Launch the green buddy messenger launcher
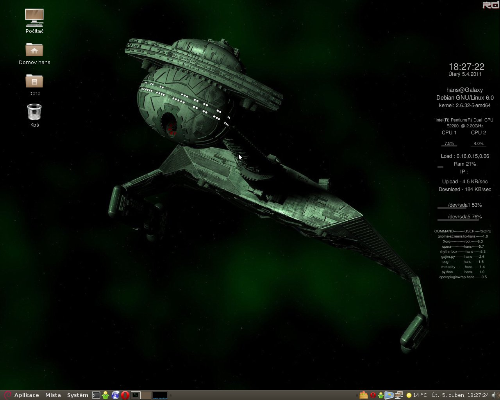 point(106,395)
